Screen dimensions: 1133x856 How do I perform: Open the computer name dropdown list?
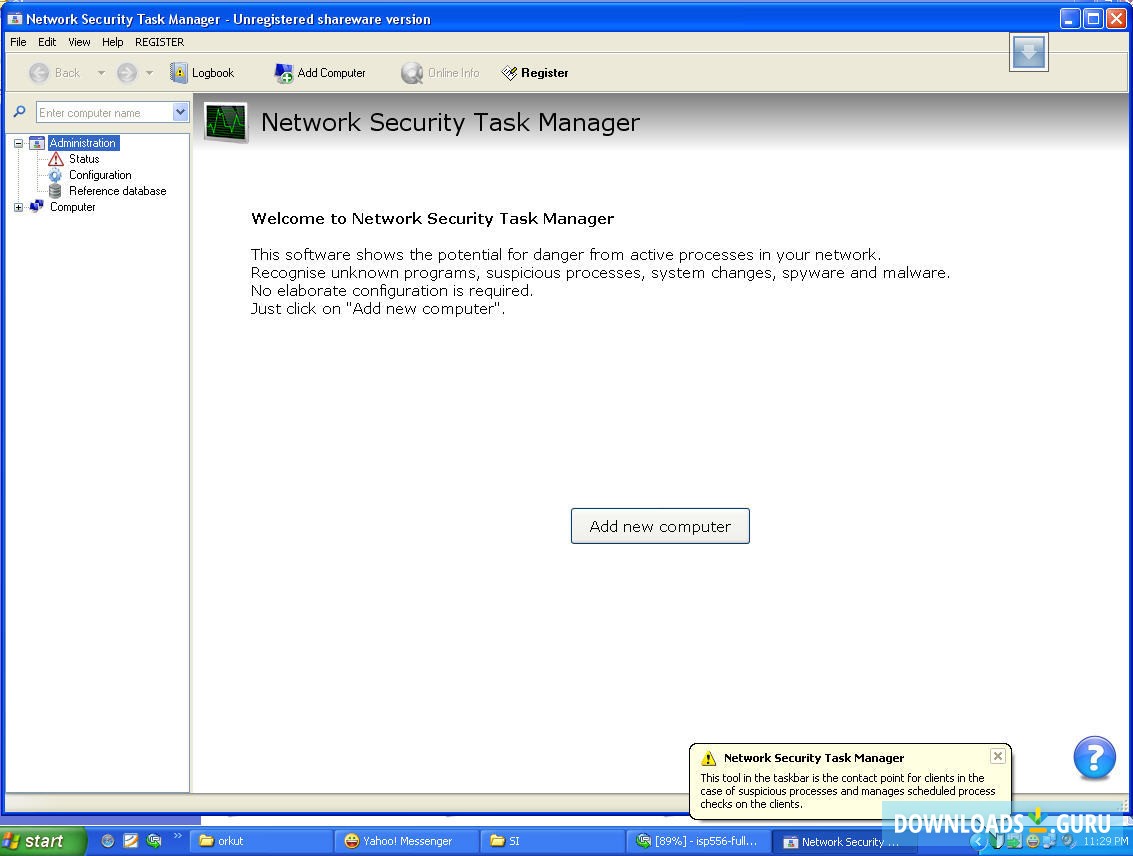[x=181, y=113]
